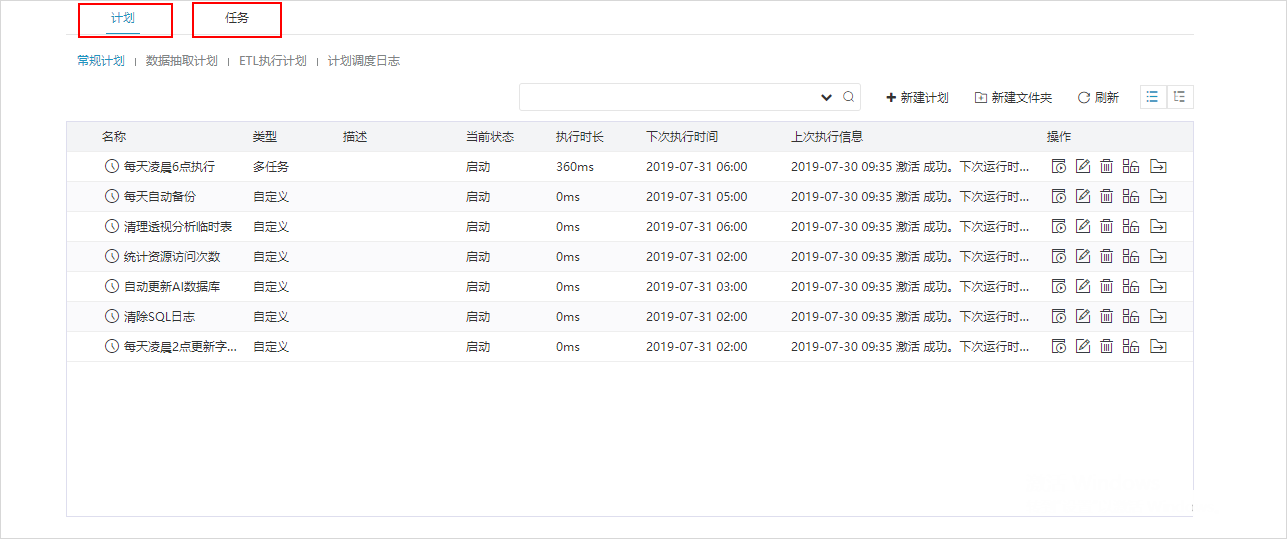Expand the search box dropdown arrow
The height and width of the screenshot is (539, 1287).
point(826,97)
